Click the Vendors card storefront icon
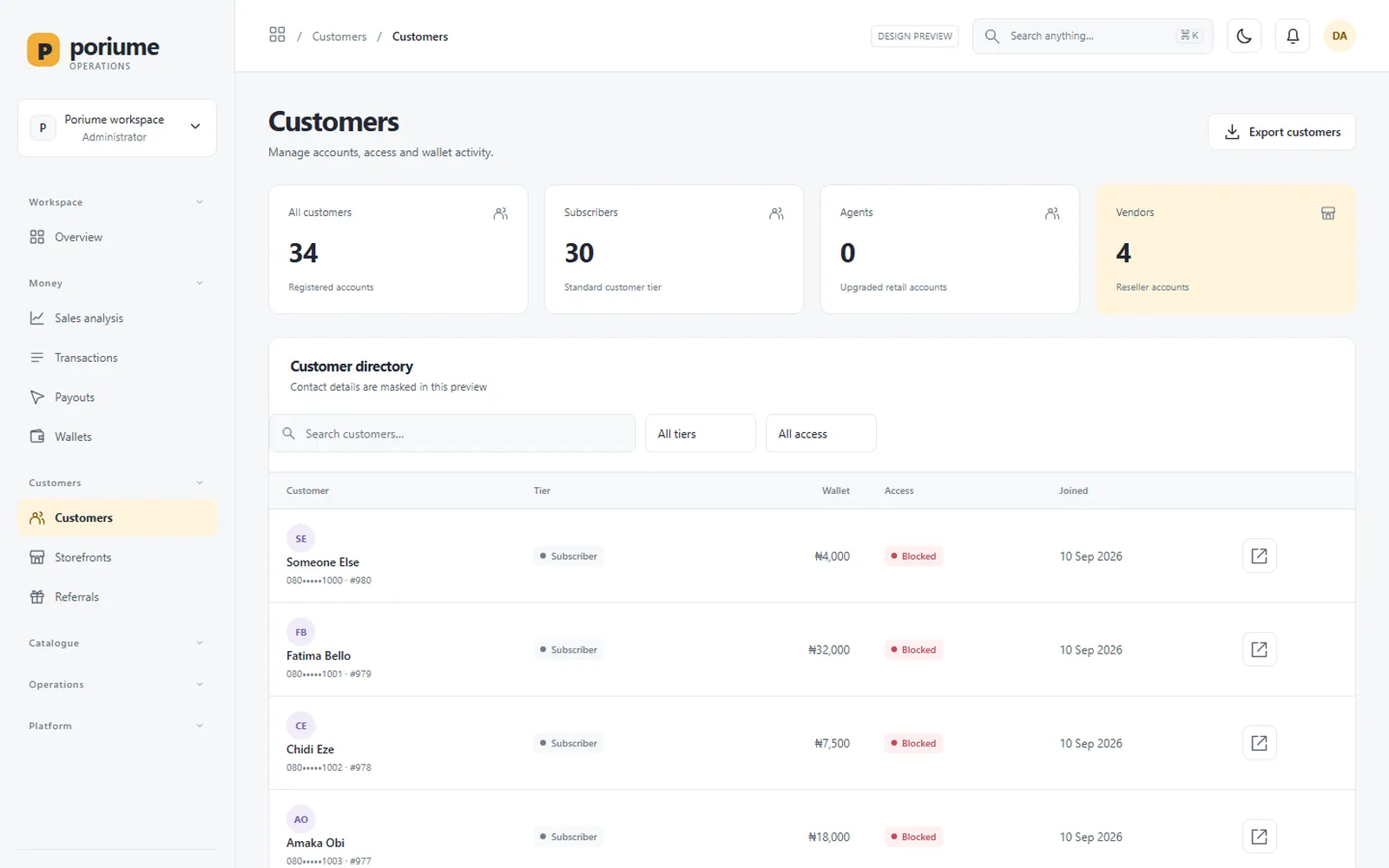1389x868 pixels. coord(1328,214)
